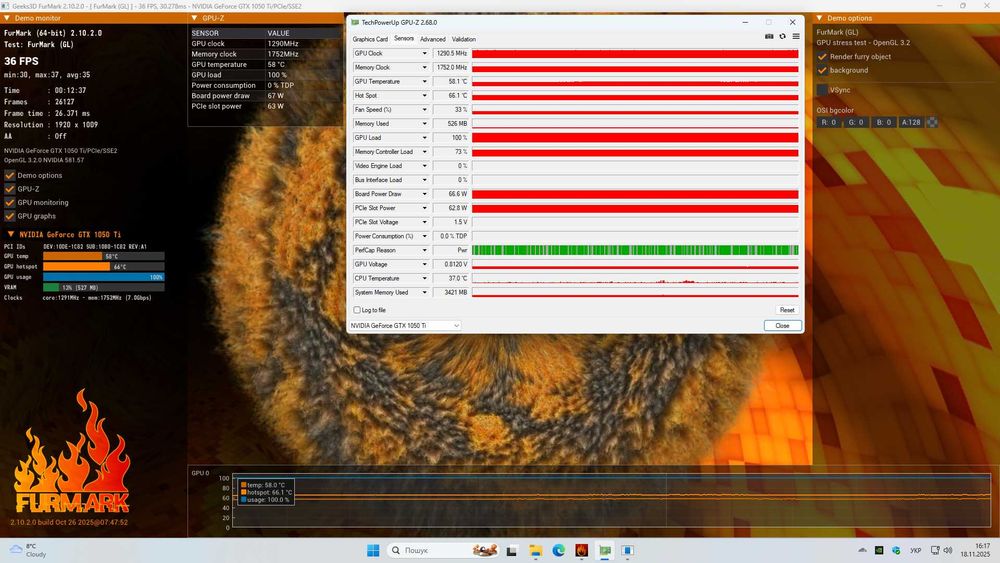This screenshot has width=1000, height=563.
Task: Click the Reset button in GPU-Z
Action: [x=787, y=310]
